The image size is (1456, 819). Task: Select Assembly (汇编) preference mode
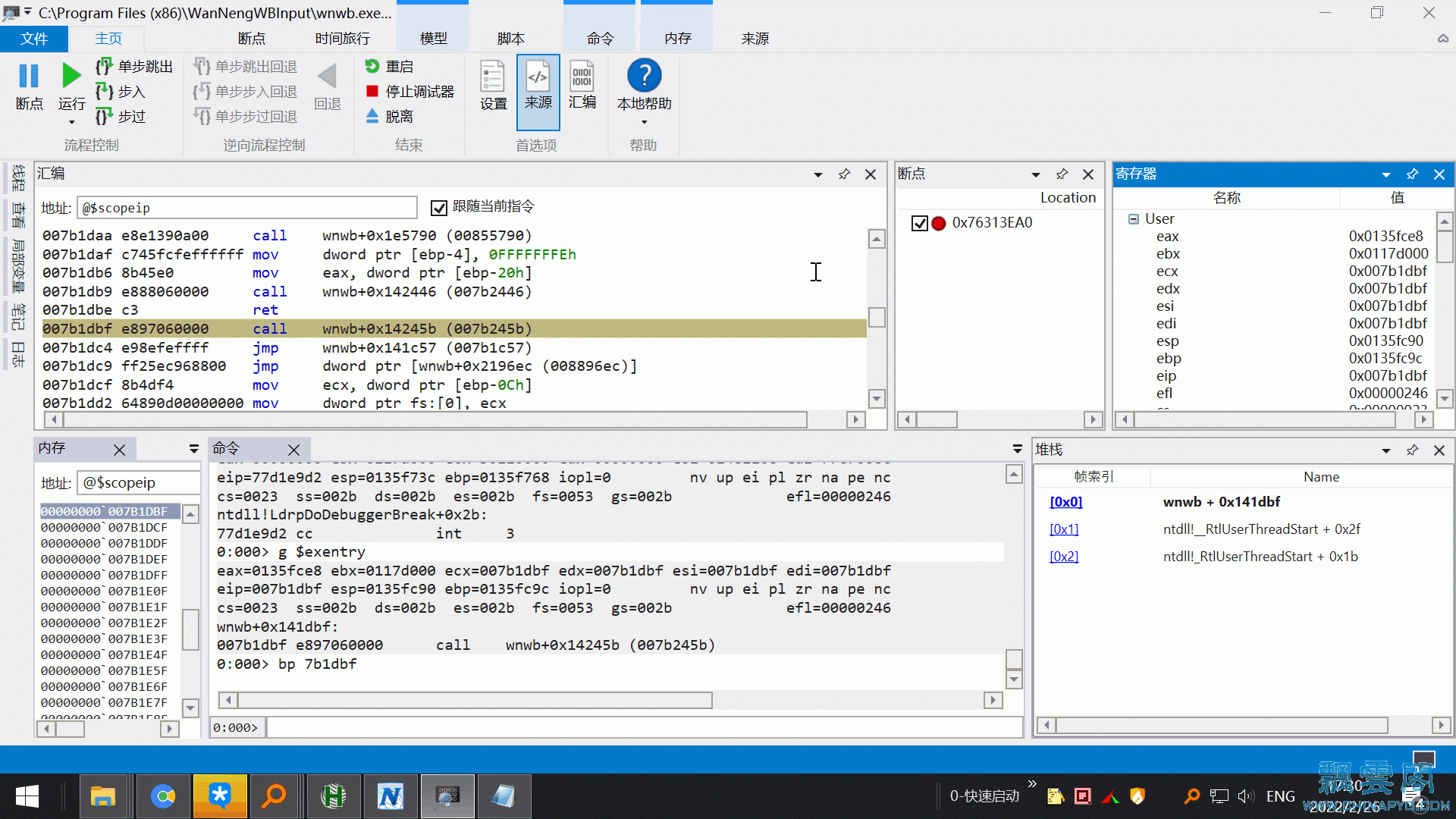(x=582, y=86)
